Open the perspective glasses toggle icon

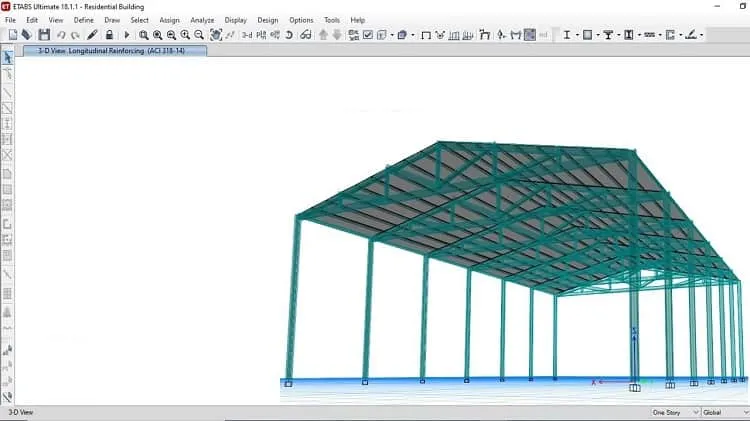[x=306, y=35]
